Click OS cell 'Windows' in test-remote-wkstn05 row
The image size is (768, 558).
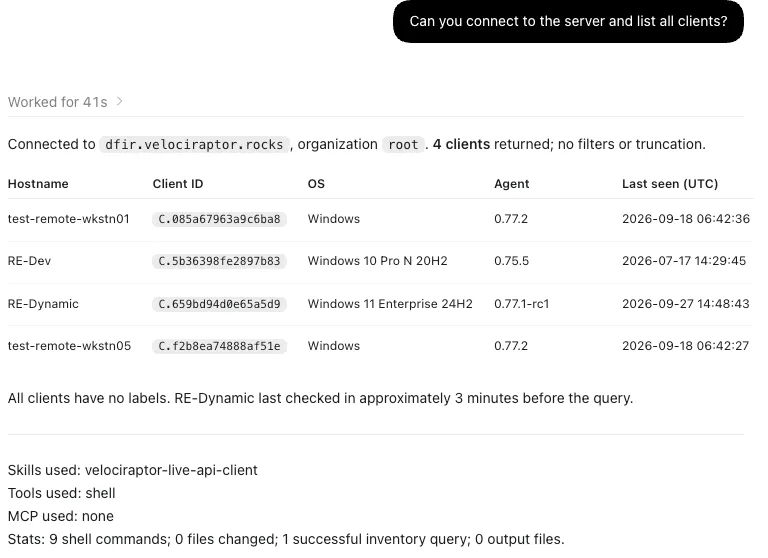coord(334,346)
